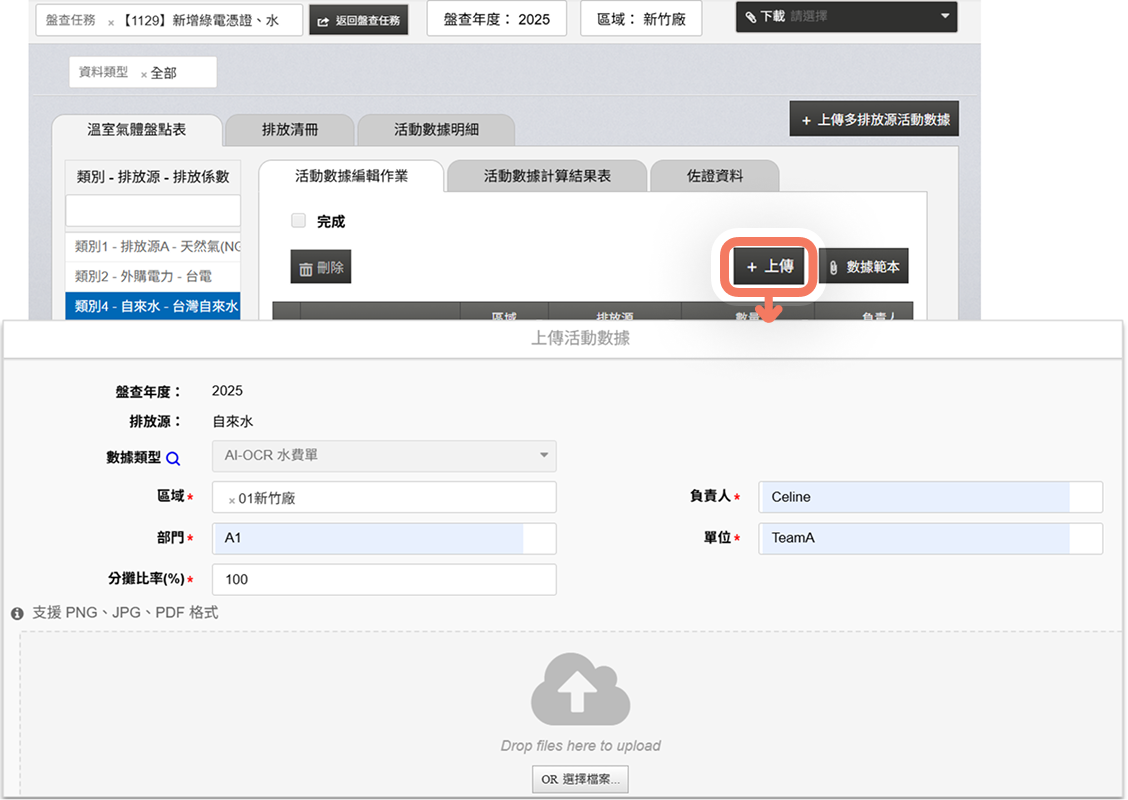The height and width of the screenshot is (800, 1128).
Task: Clear the 全部 data type tag
Action: 144,74
